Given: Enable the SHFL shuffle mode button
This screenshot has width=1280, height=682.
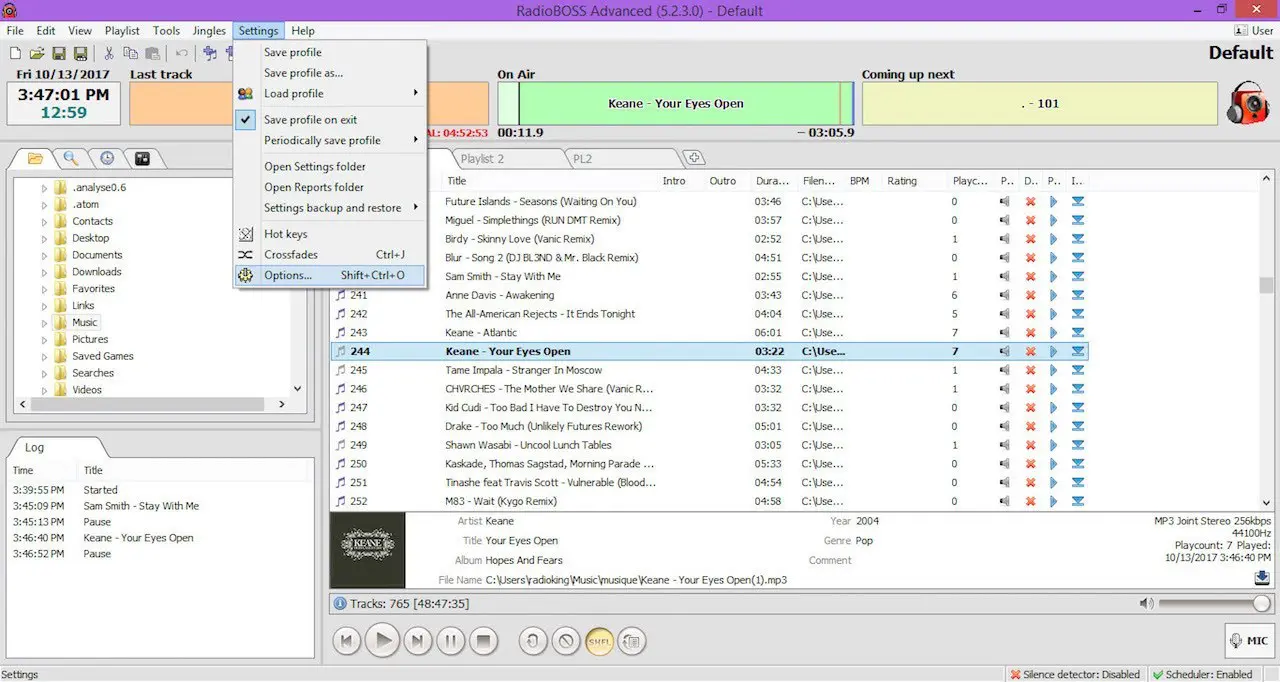Looking at the screenshot, I should click(x=599, y=641).
